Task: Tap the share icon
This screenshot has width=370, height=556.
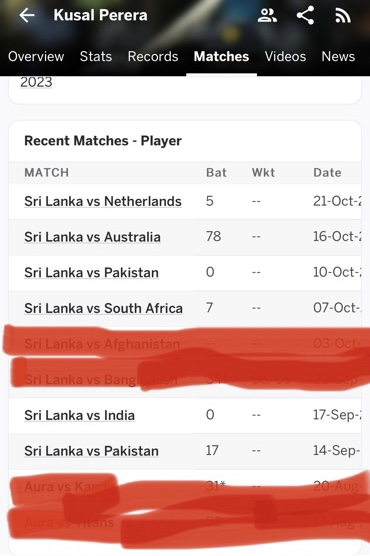Action: [305, 16]
